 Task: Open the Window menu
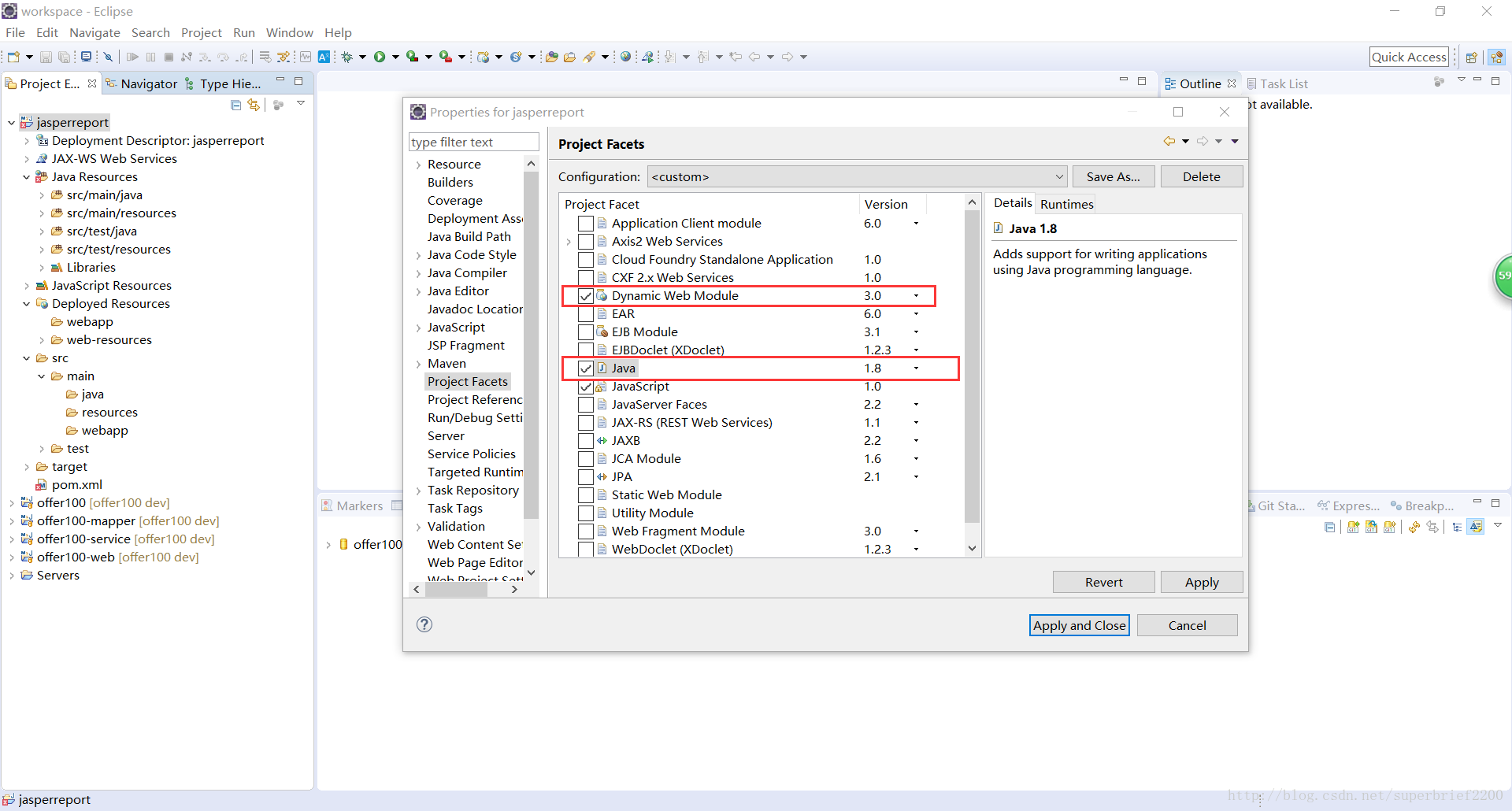(289, 32)
